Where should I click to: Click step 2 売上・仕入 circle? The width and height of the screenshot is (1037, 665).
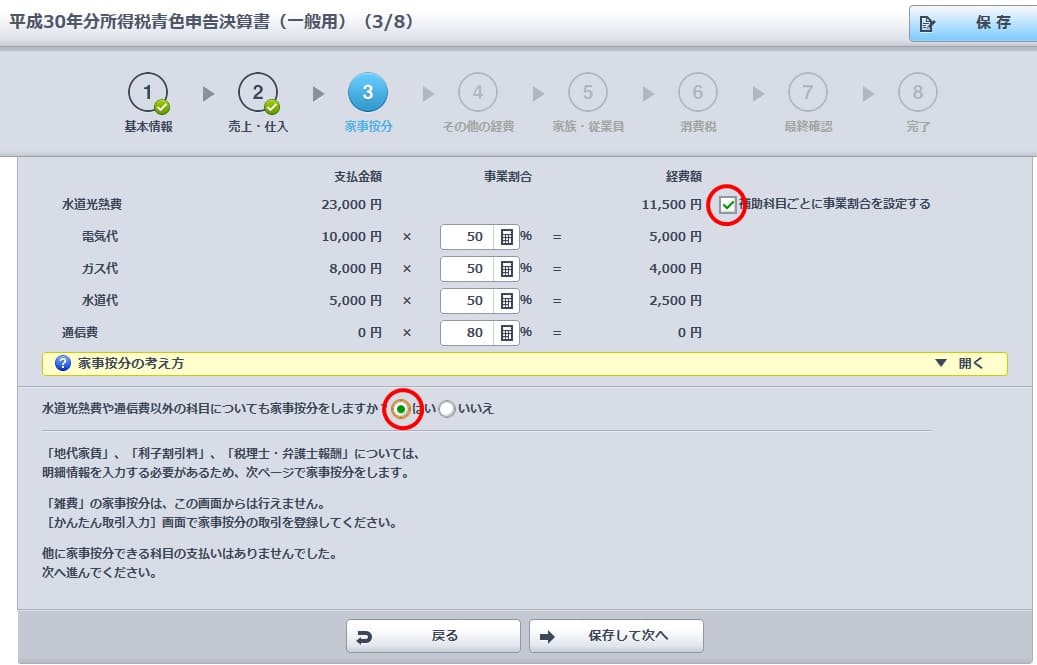click(258, 93)
